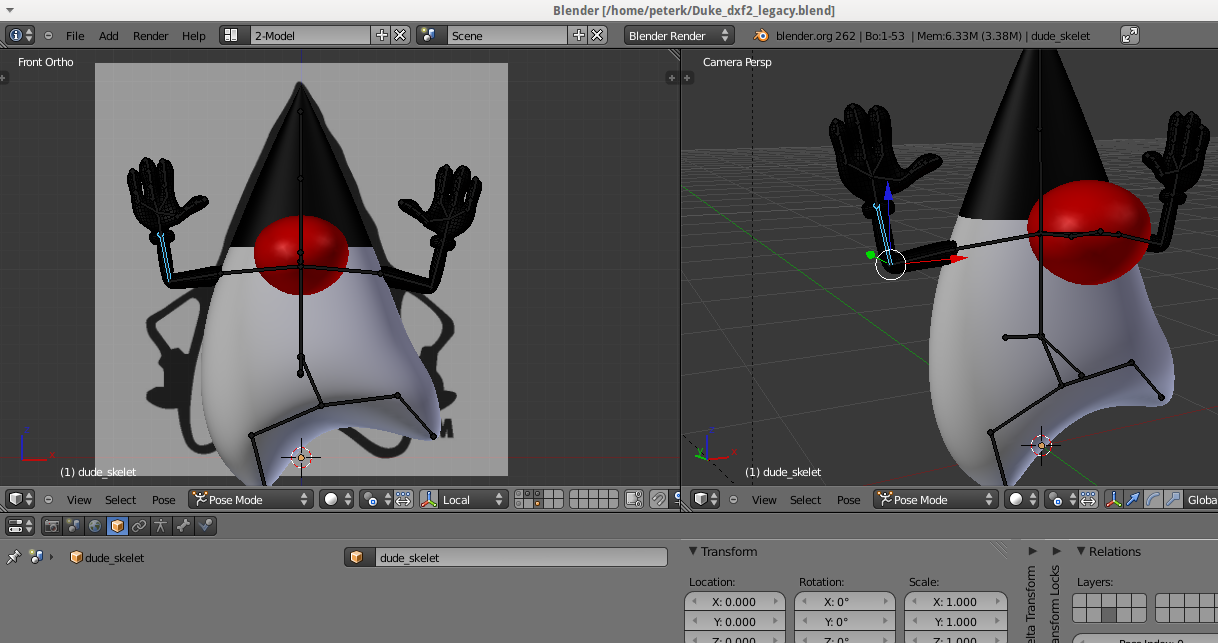
Task: Toggle fullscreen with the arrows icon
Action: [1130, 35]
